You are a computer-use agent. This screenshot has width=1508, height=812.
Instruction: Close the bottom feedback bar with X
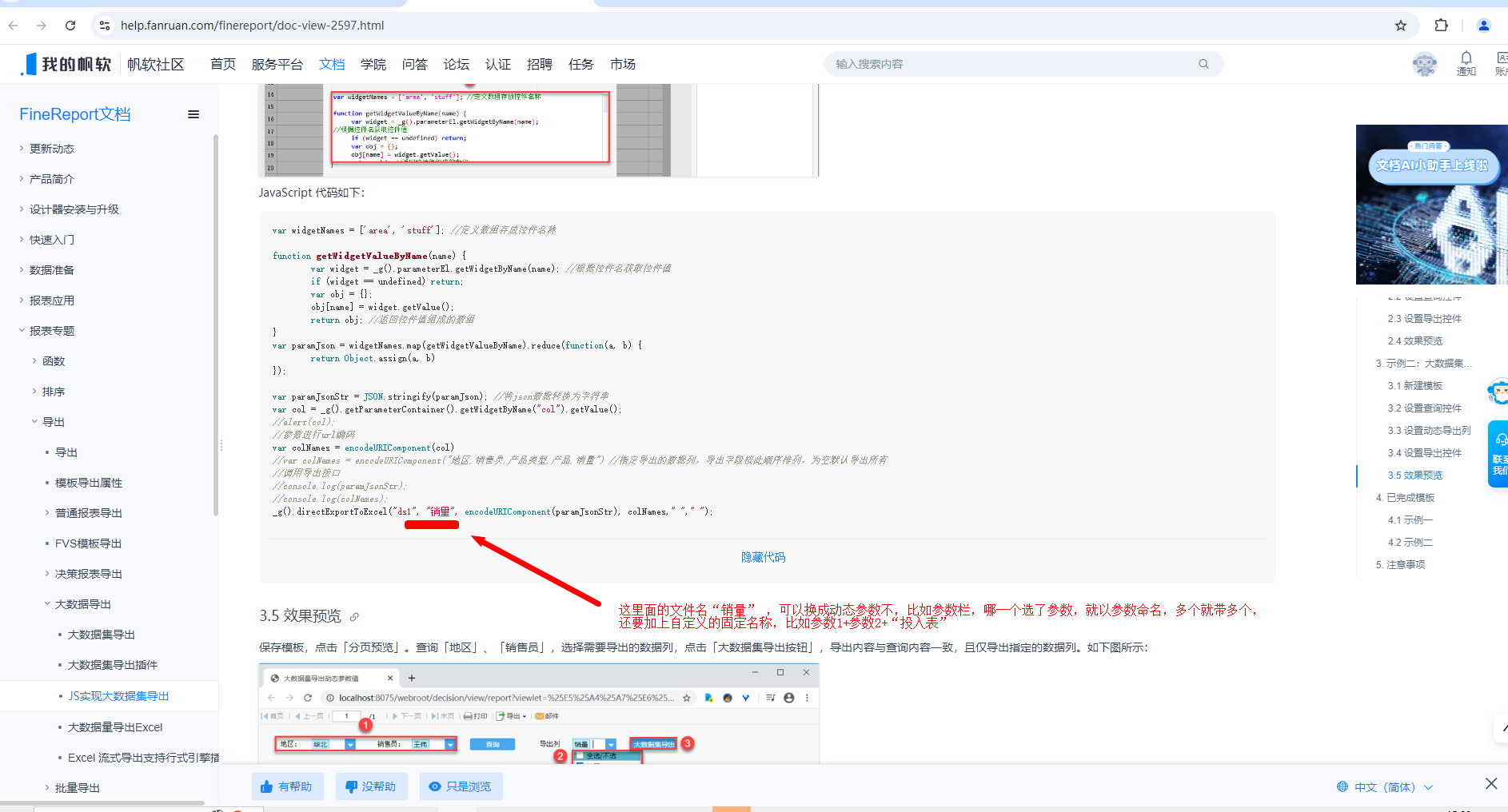(1491, 783)
